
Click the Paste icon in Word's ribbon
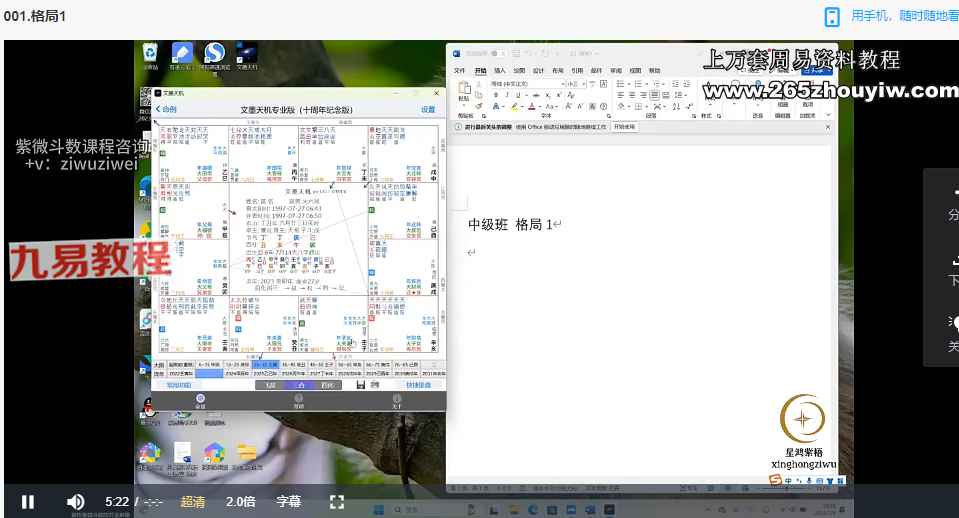point(463,90)
